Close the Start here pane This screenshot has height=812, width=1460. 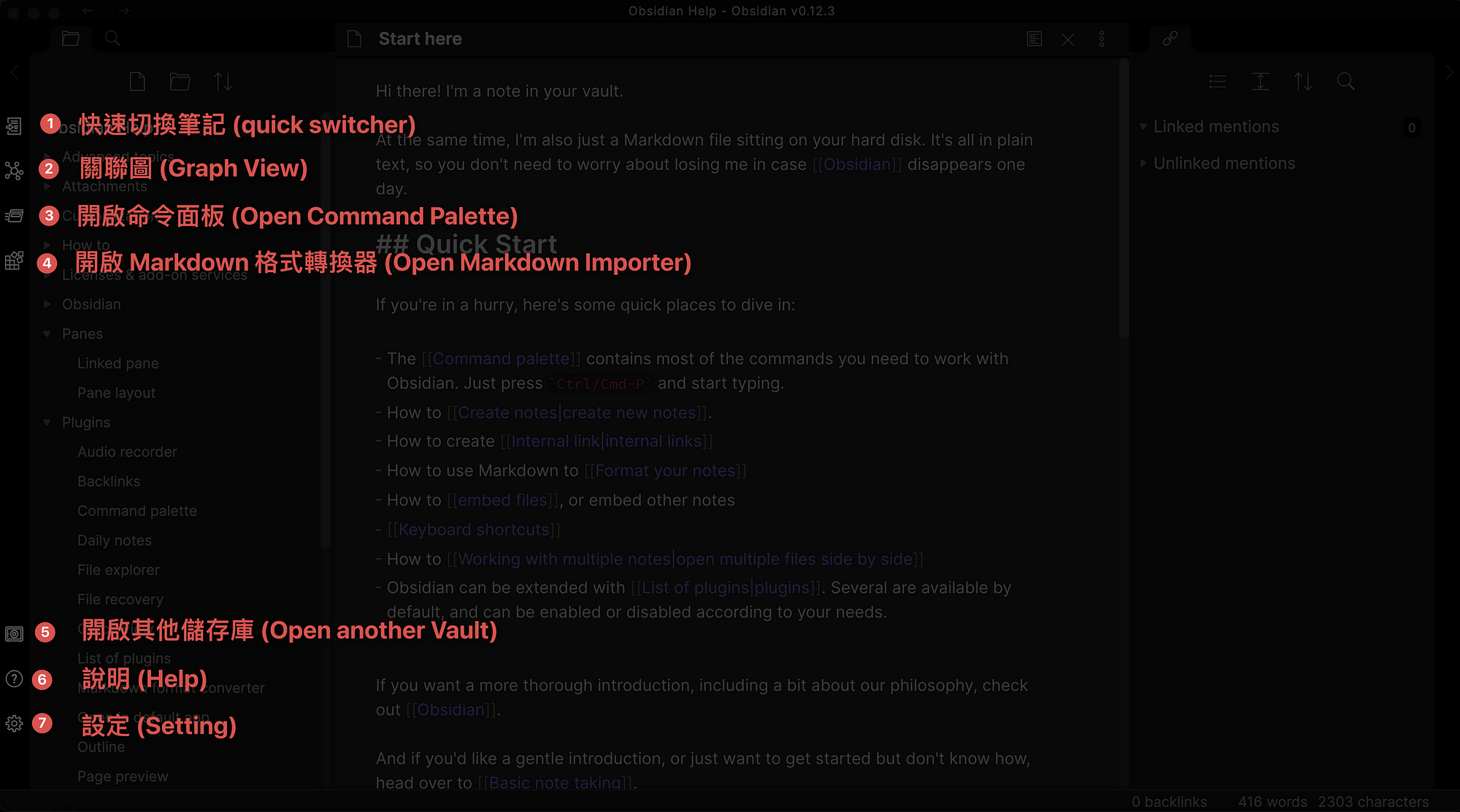(x=1068, y=39)
